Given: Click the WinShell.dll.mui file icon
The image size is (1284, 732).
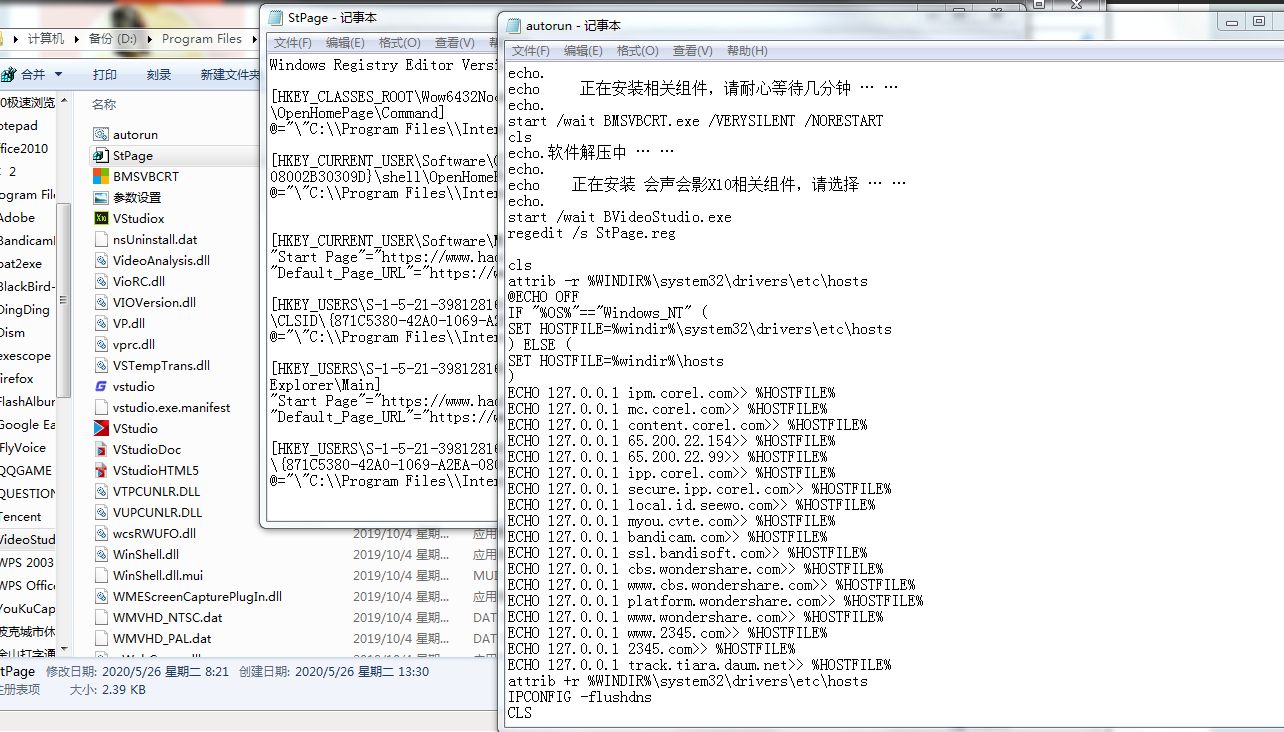Looking at the screenshot, I should pyautogui.click(x=101, y=575).
